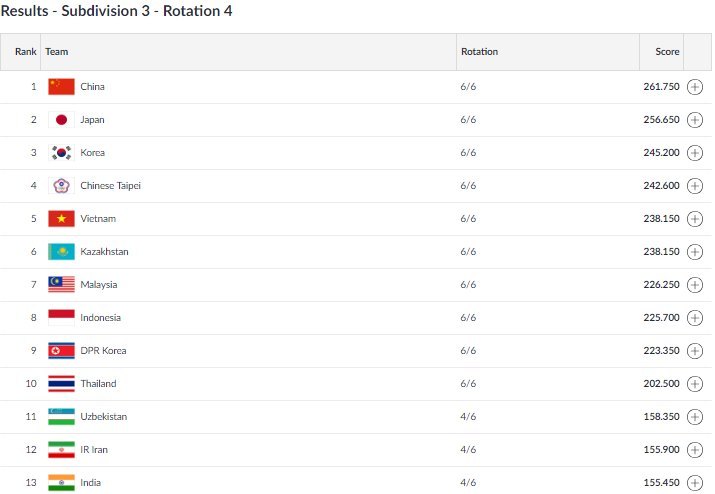Click the Kazakhstan flag icon

tap(61, 252)
